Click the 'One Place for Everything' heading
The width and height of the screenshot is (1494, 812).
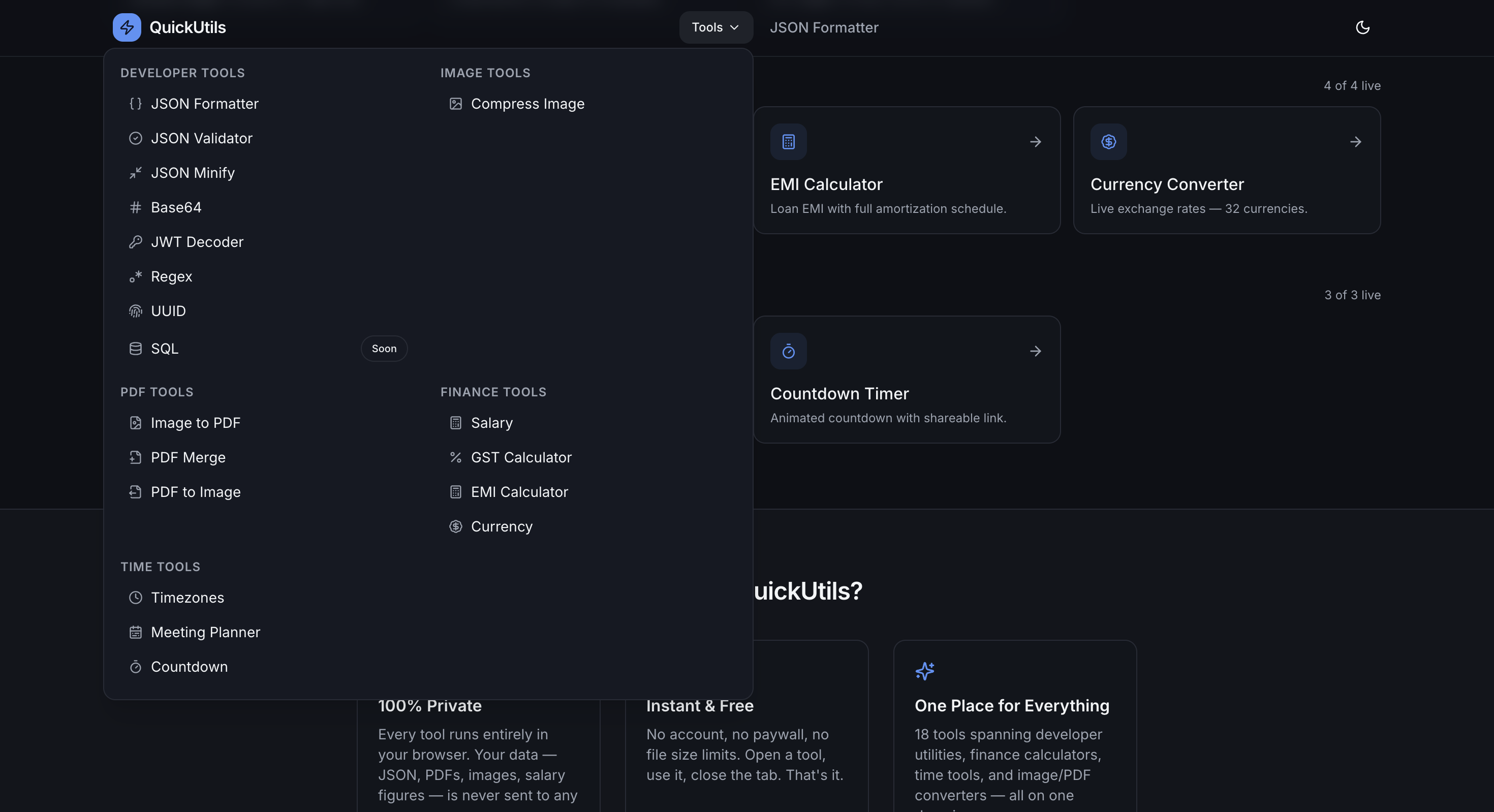point(1011,706)
